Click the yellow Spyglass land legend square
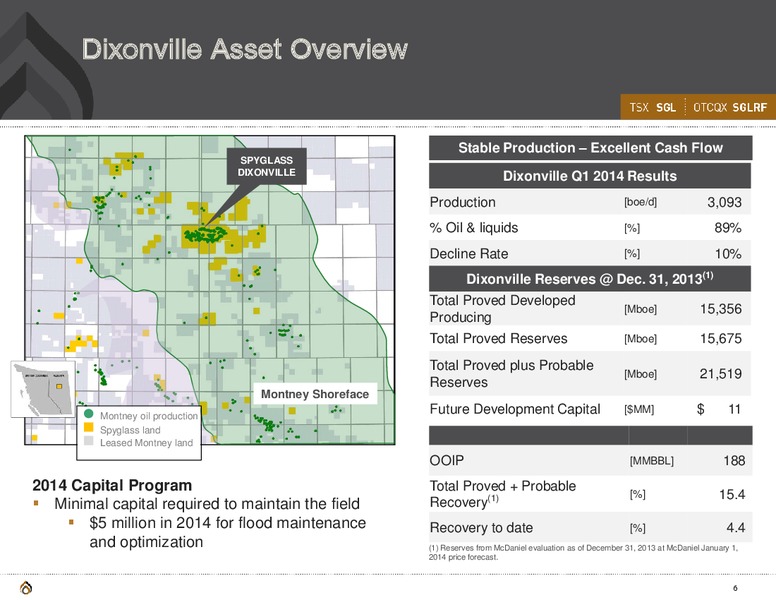The image size is (776, 600). 89,428
